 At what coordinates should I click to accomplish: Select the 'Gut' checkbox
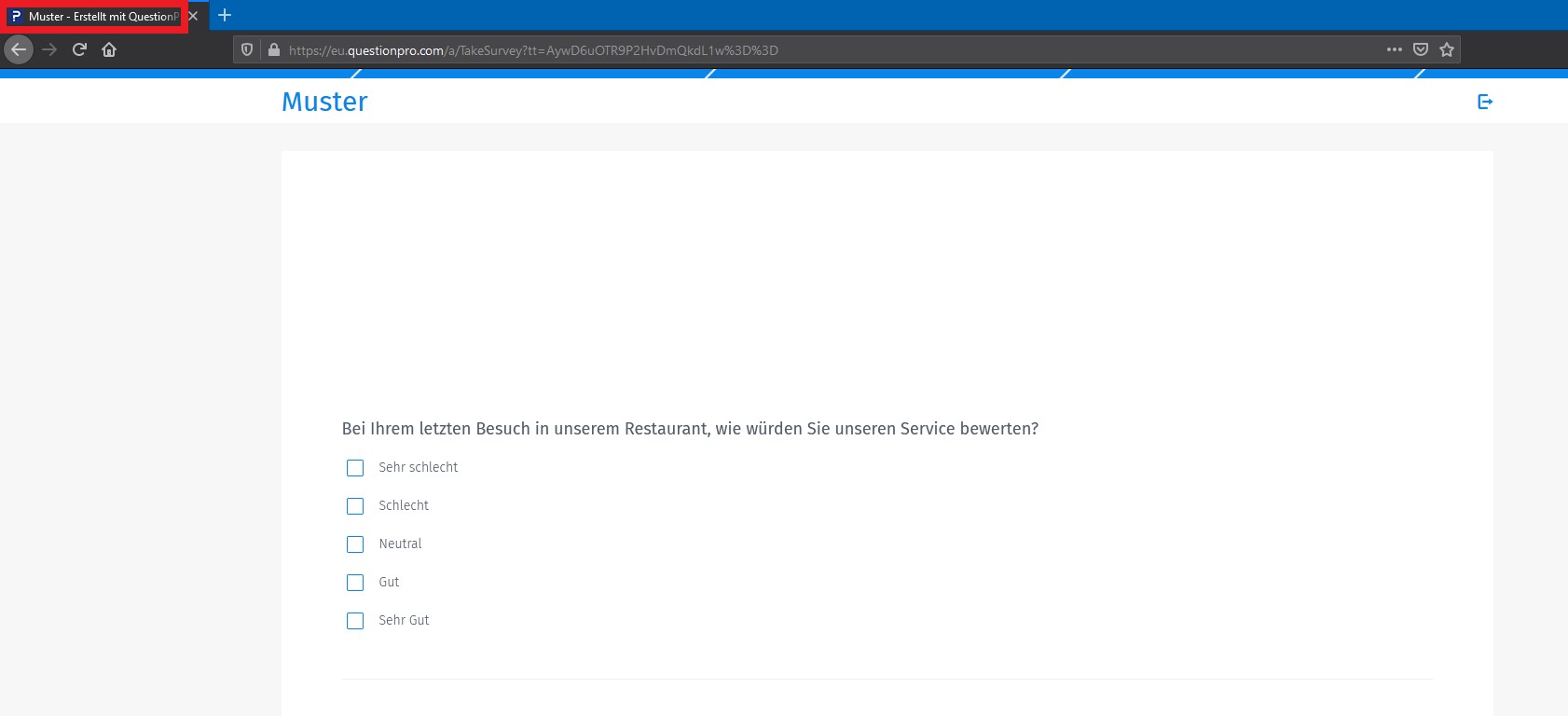tap(355, 583)
